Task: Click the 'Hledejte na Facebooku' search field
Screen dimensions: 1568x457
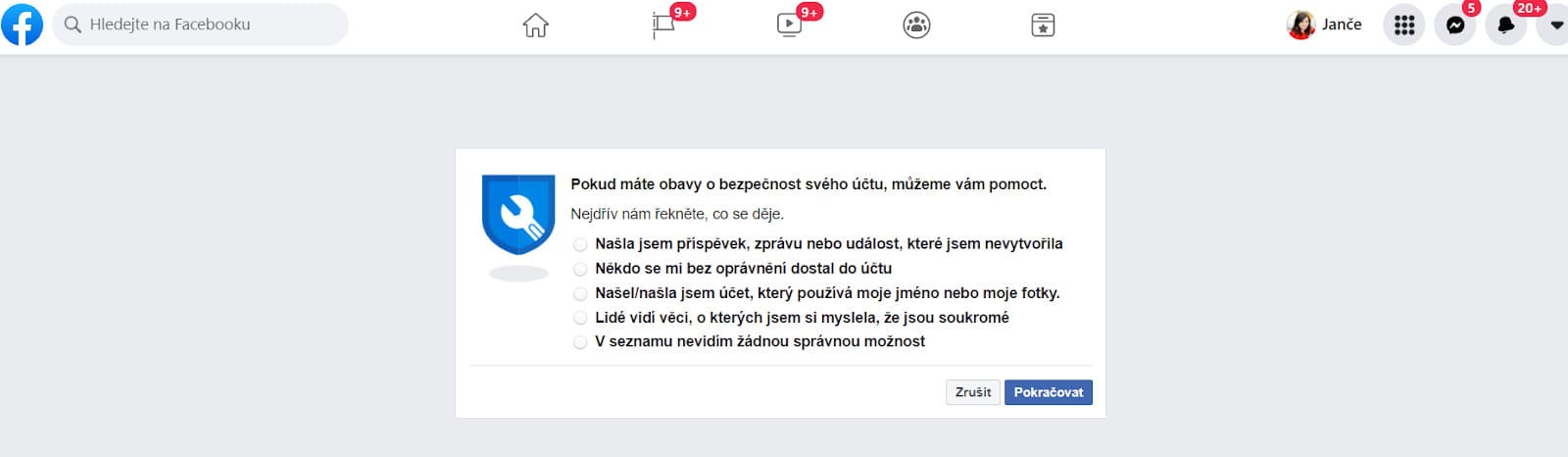Action: [201, 25]
